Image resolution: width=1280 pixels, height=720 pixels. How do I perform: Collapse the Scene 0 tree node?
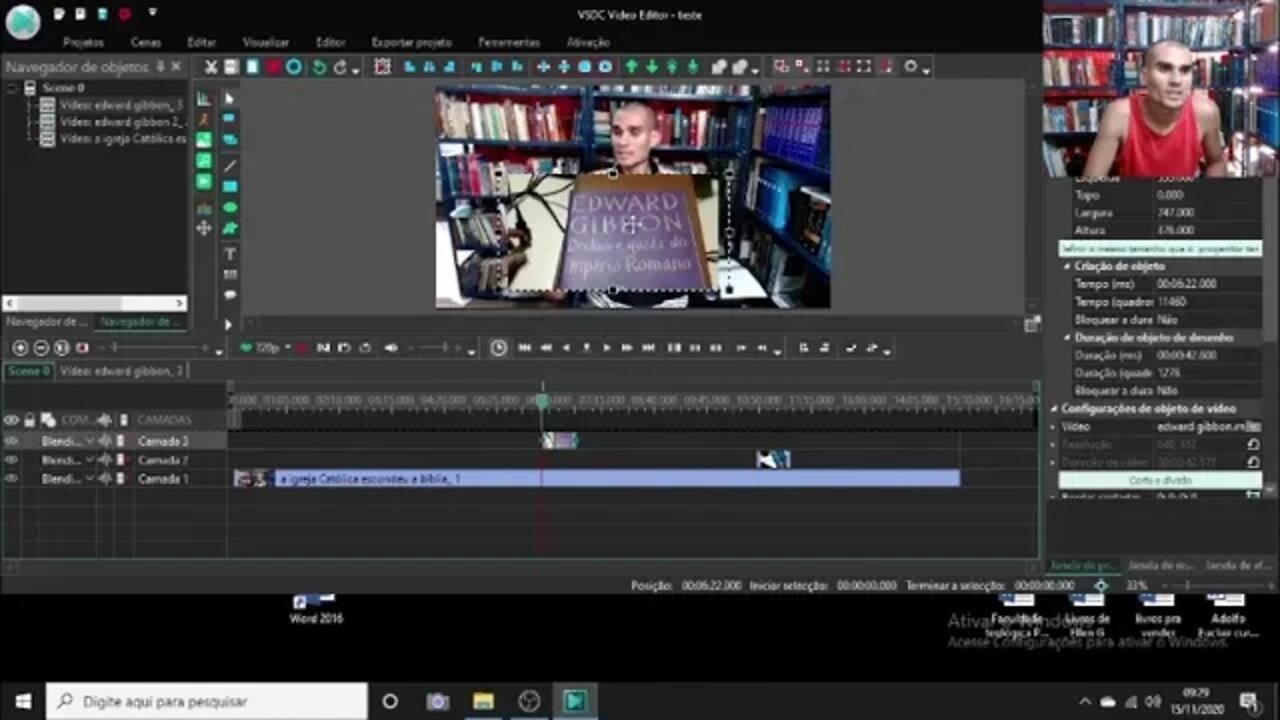pos(11,88)
